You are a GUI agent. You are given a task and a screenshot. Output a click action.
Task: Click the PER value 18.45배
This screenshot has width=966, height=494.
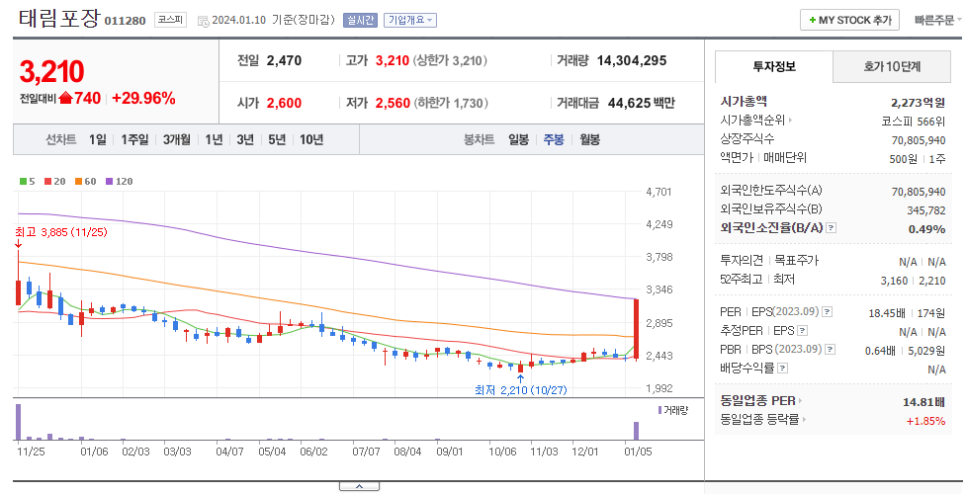click(x=887, y=313)
